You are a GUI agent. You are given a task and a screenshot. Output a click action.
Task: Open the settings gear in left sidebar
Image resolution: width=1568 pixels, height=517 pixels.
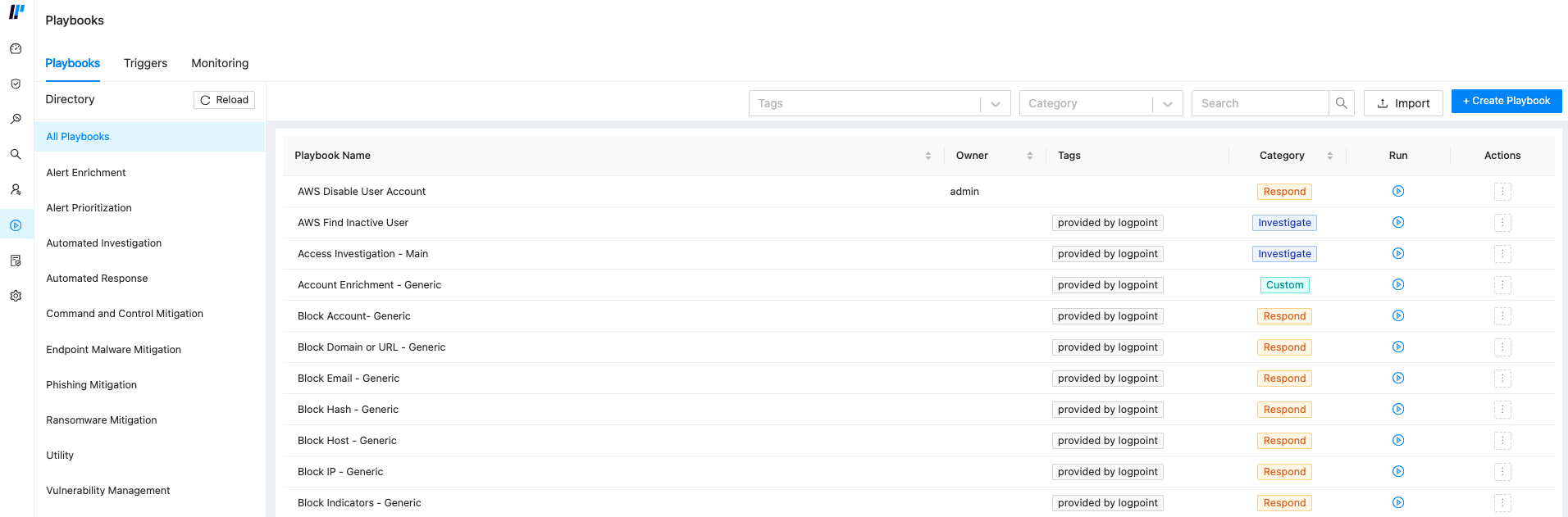click(x=16, y=296)
